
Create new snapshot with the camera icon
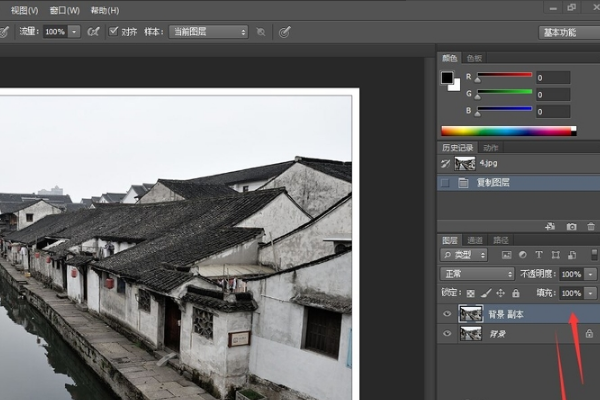[x=571, y=227]
